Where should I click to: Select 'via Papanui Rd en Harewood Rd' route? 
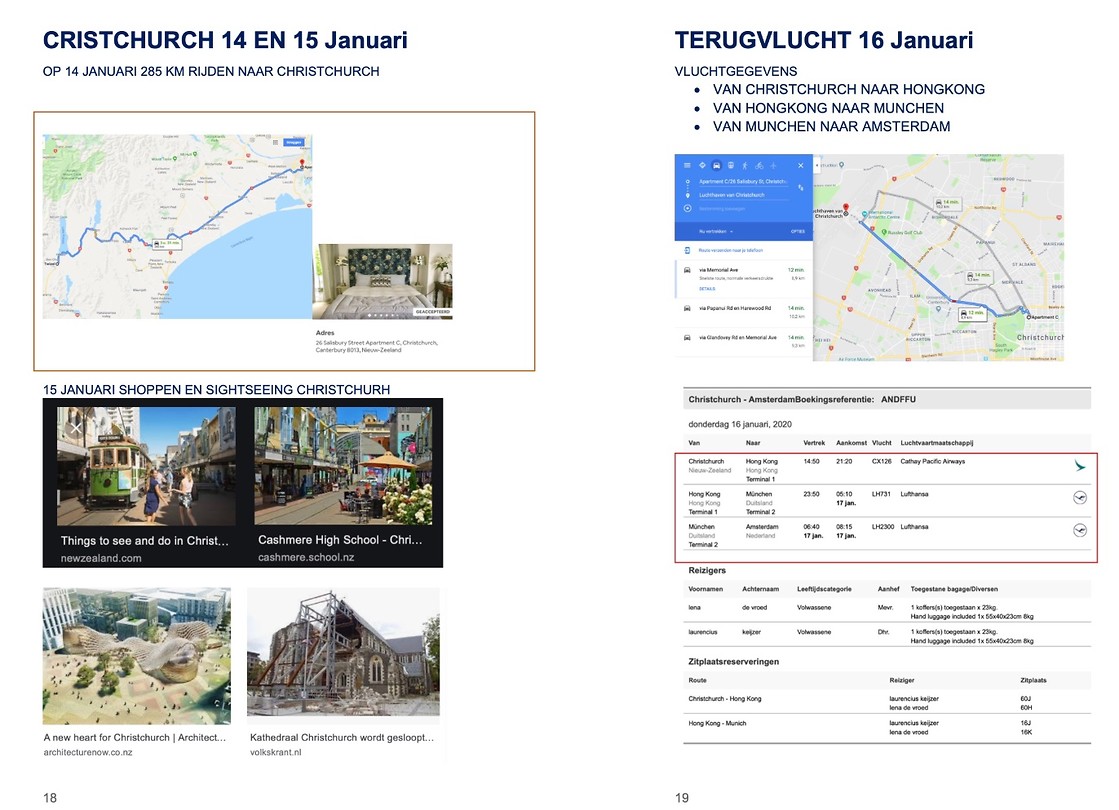pyautogui.click(x=744, y=313)
